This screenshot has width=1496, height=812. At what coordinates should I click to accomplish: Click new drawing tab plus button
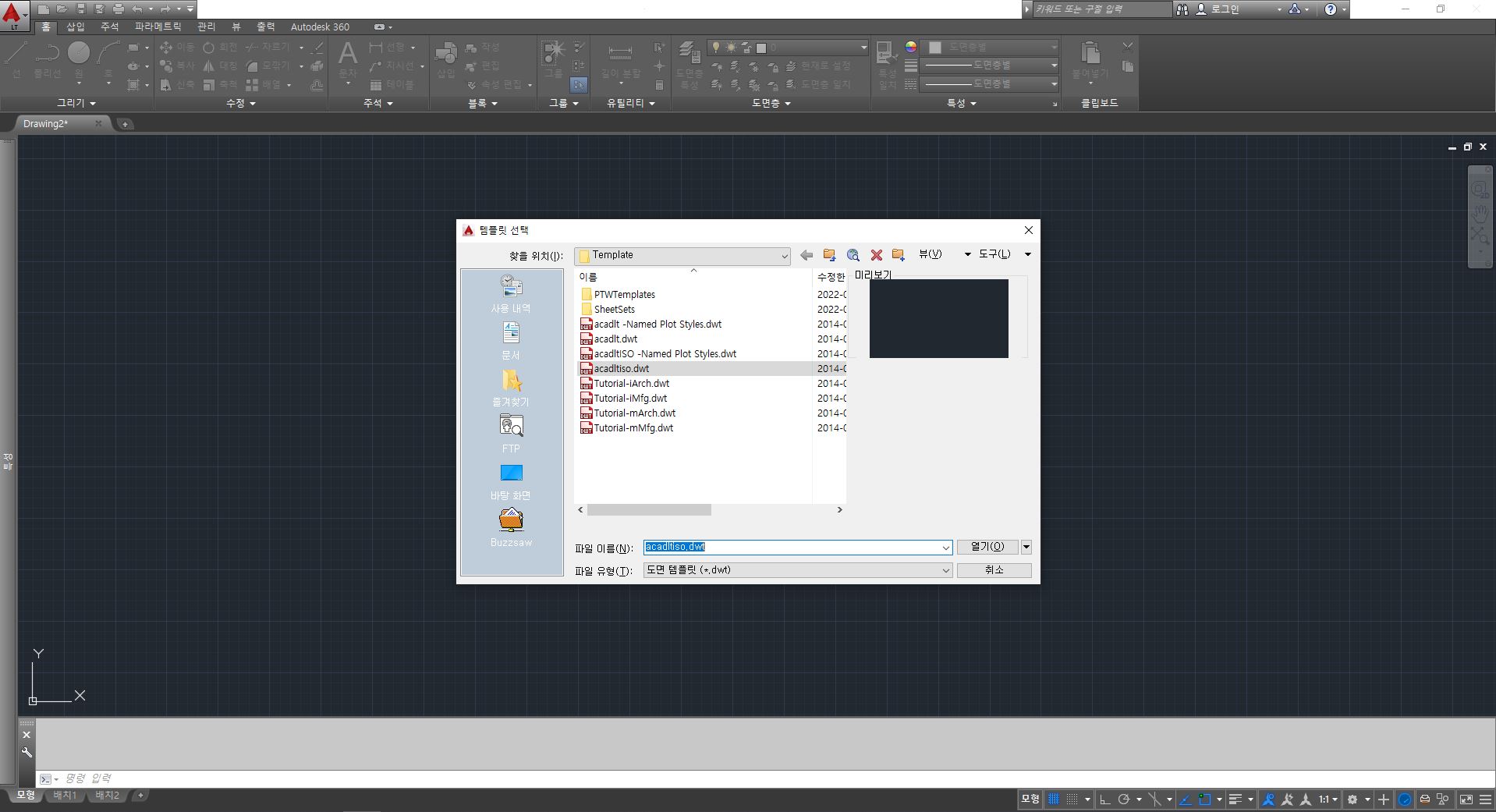(125, 124)
